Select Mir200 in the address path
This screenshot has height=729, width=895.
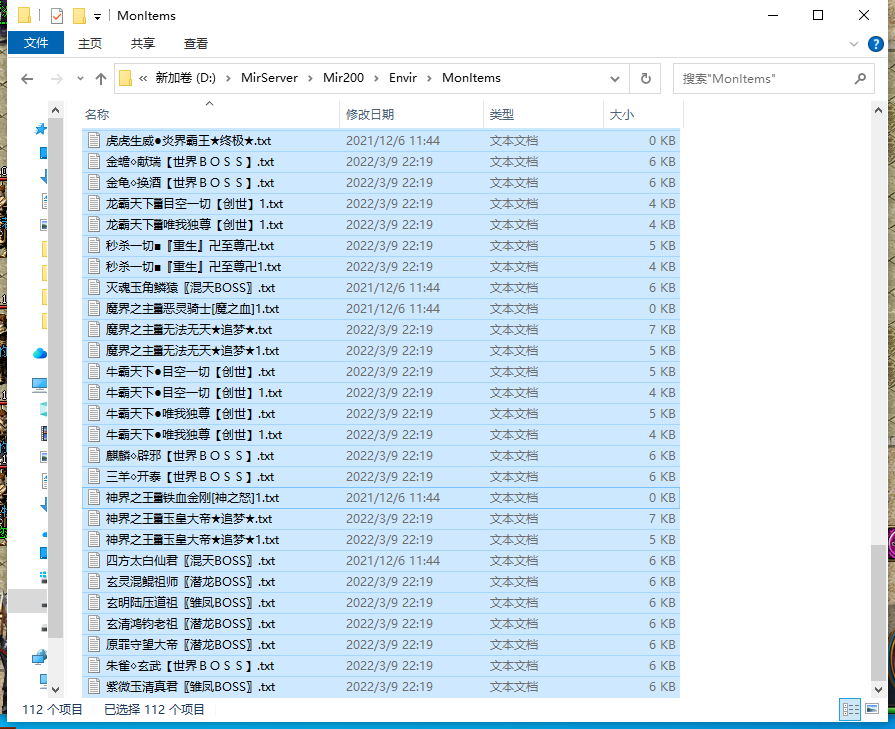(x=343, y=78)
